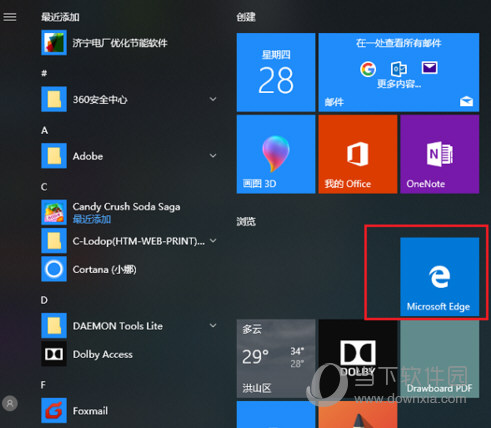Expand DAEMON Tools Lite chevron

click(x=213, y=325)
